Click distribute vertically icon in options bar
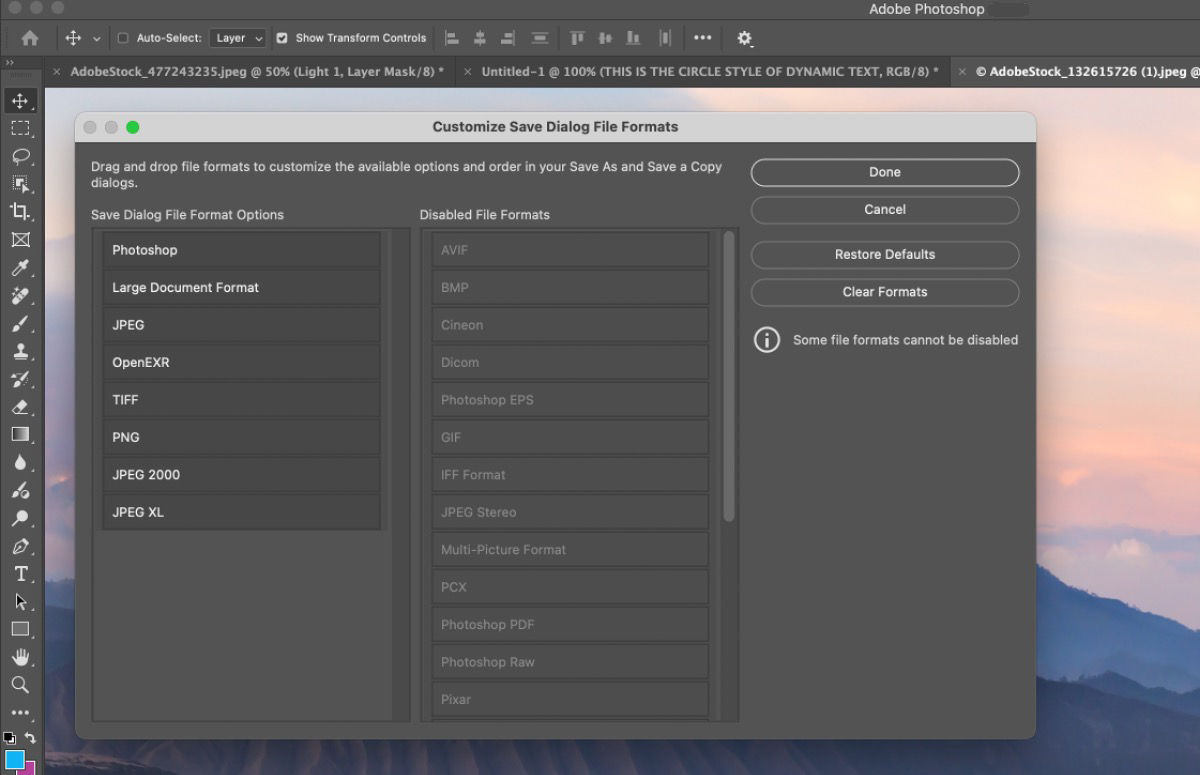The image size is (1200, 775). [x=540, y=38]
